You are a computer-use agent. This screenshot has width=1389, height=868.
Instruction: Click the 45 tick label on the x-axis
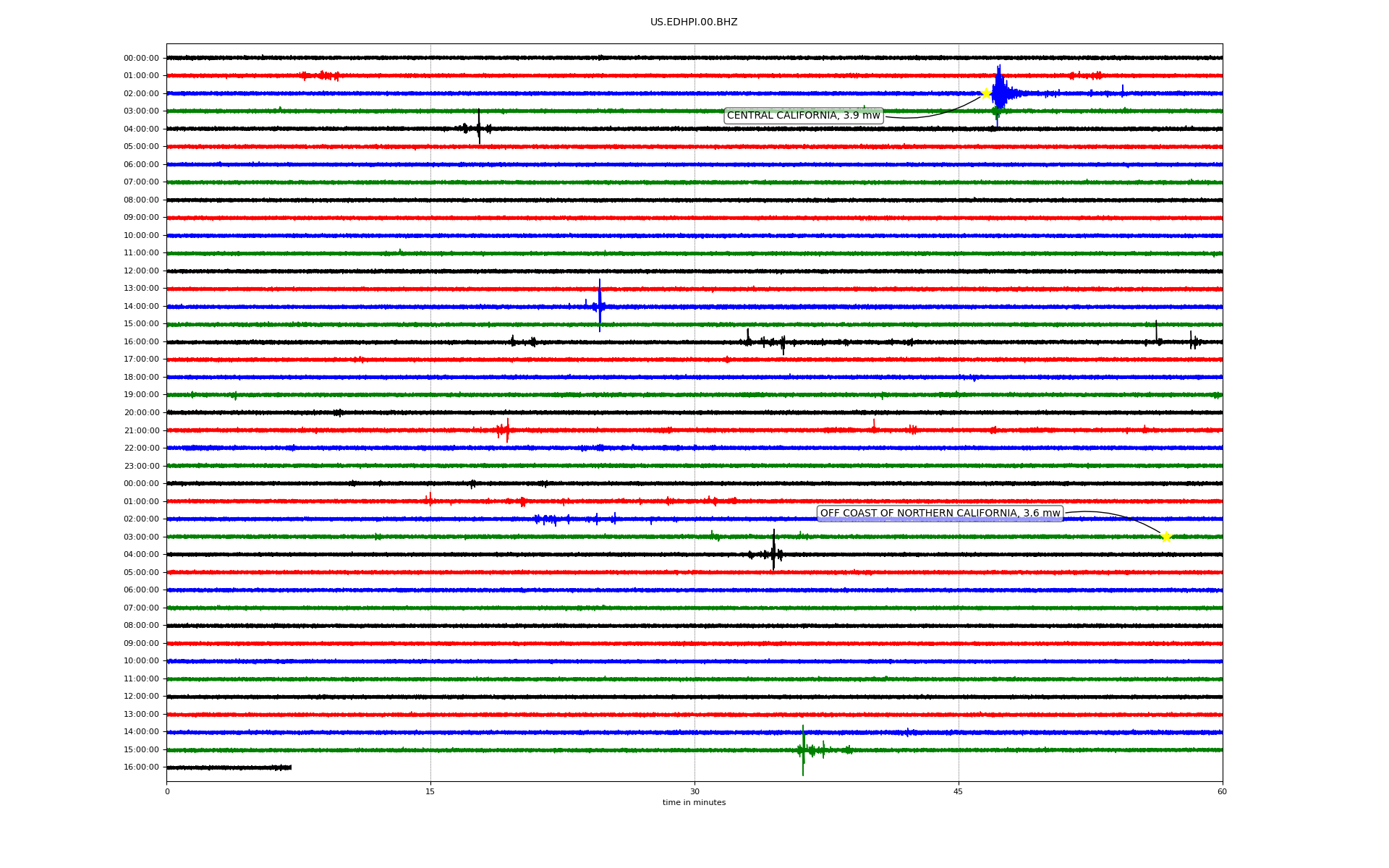click(x=958, y=791)
